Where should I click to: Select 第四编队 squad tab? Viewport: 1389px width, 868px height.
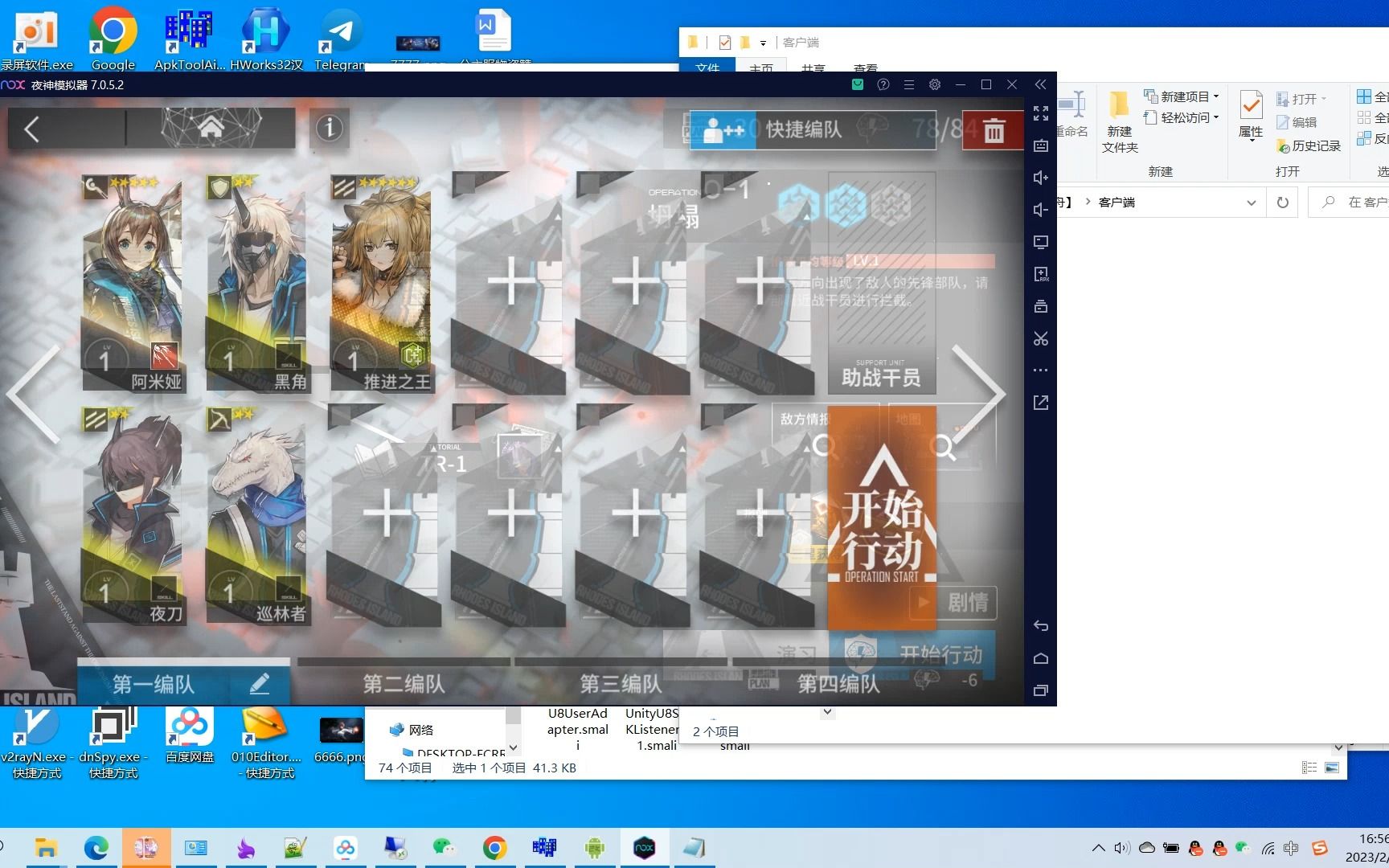pyautogui.click(x=838, y=684)
